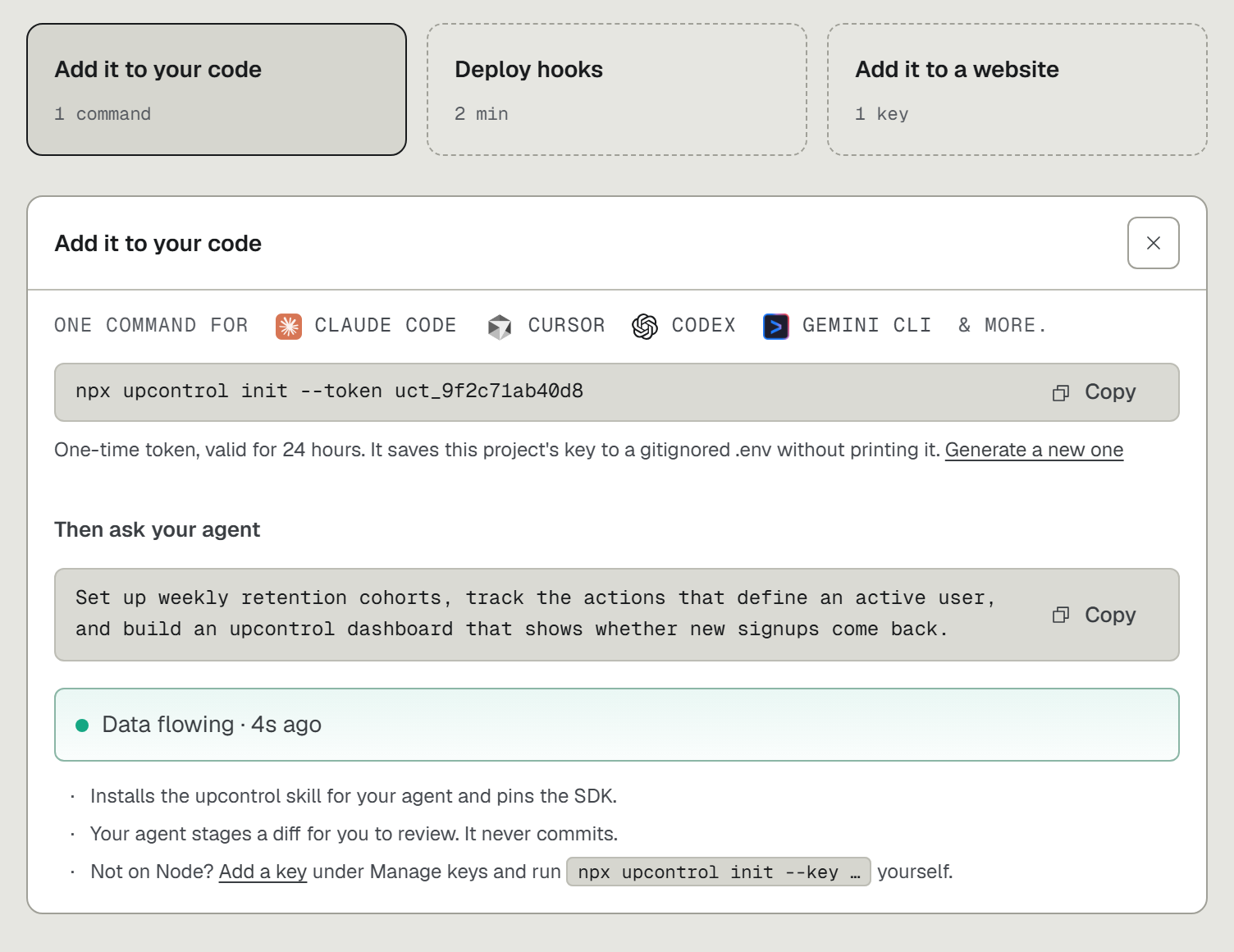Click the Cursor cube icon
This screenshot has width=1234, height=952.
click(500, 326)
